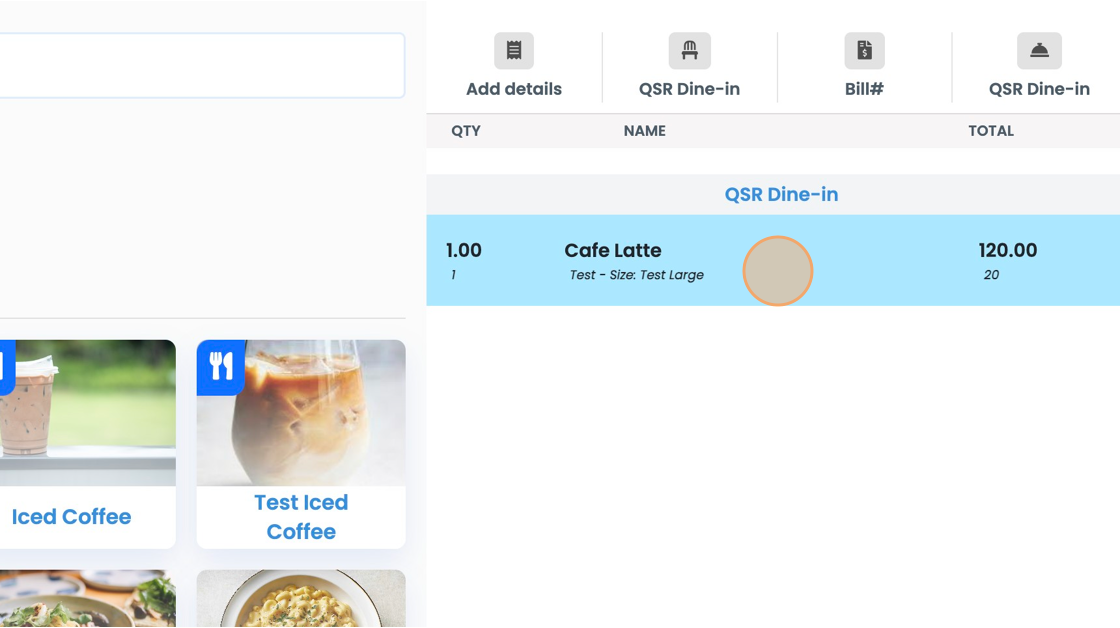The width and height of the screenshot is (1120, 628).
Task: Open the Bill# invoice icon
Action: [x=864, y=51]
